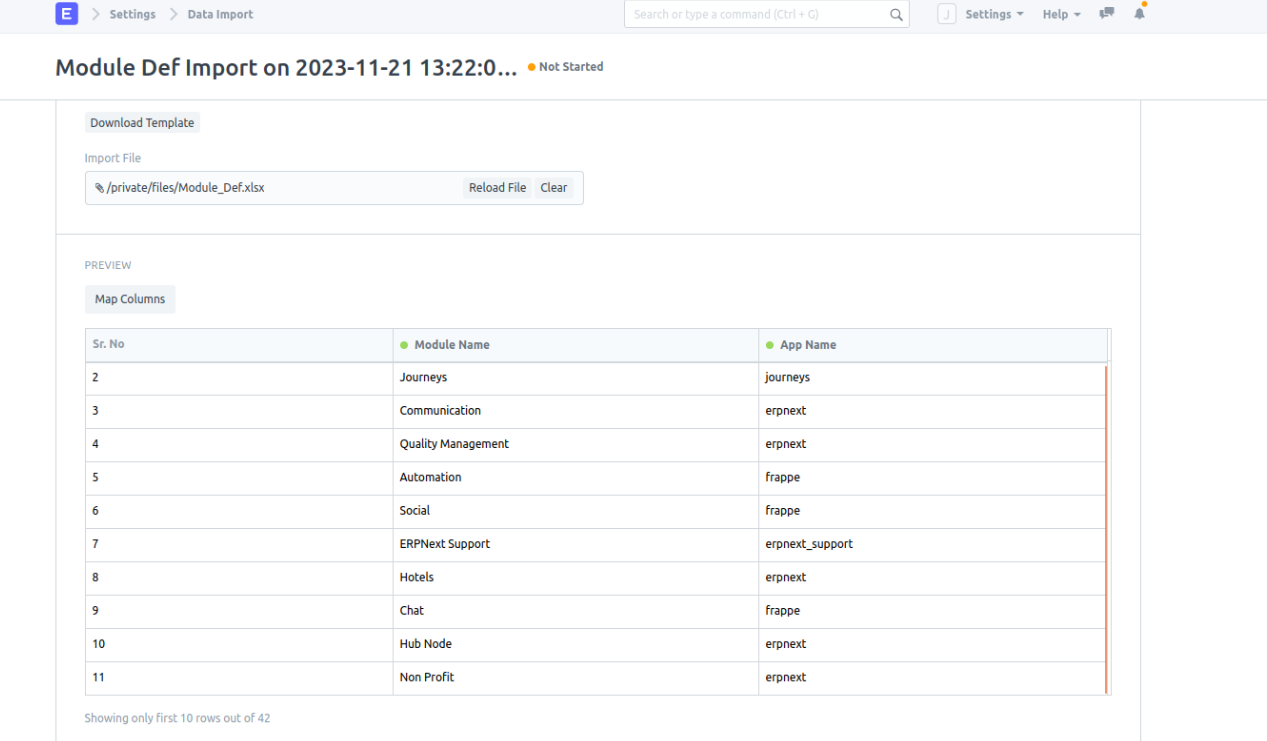Click serial number 11 cell
The height and width of the screenshot is (741, 1267).
coord(239,678)
